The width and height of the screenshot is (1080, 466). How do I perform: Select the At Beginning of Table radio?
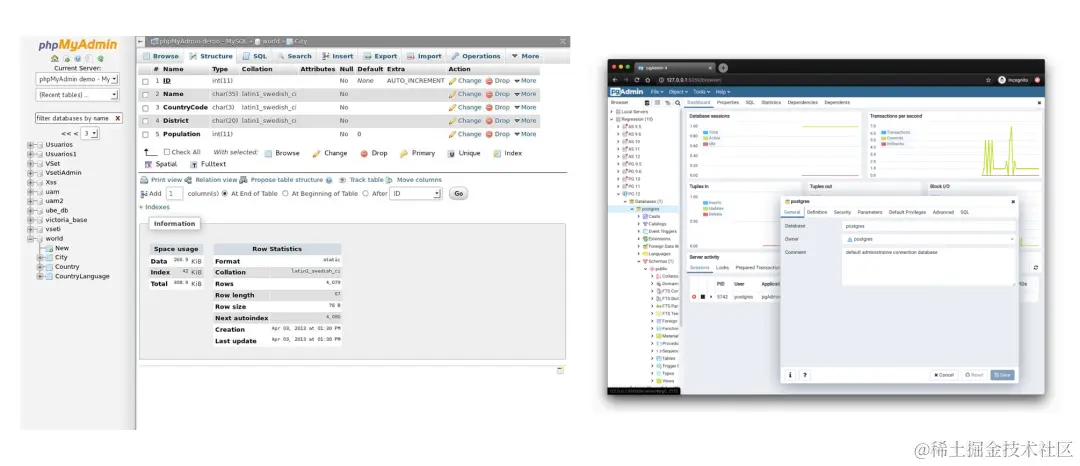click(x=285, y=194)
